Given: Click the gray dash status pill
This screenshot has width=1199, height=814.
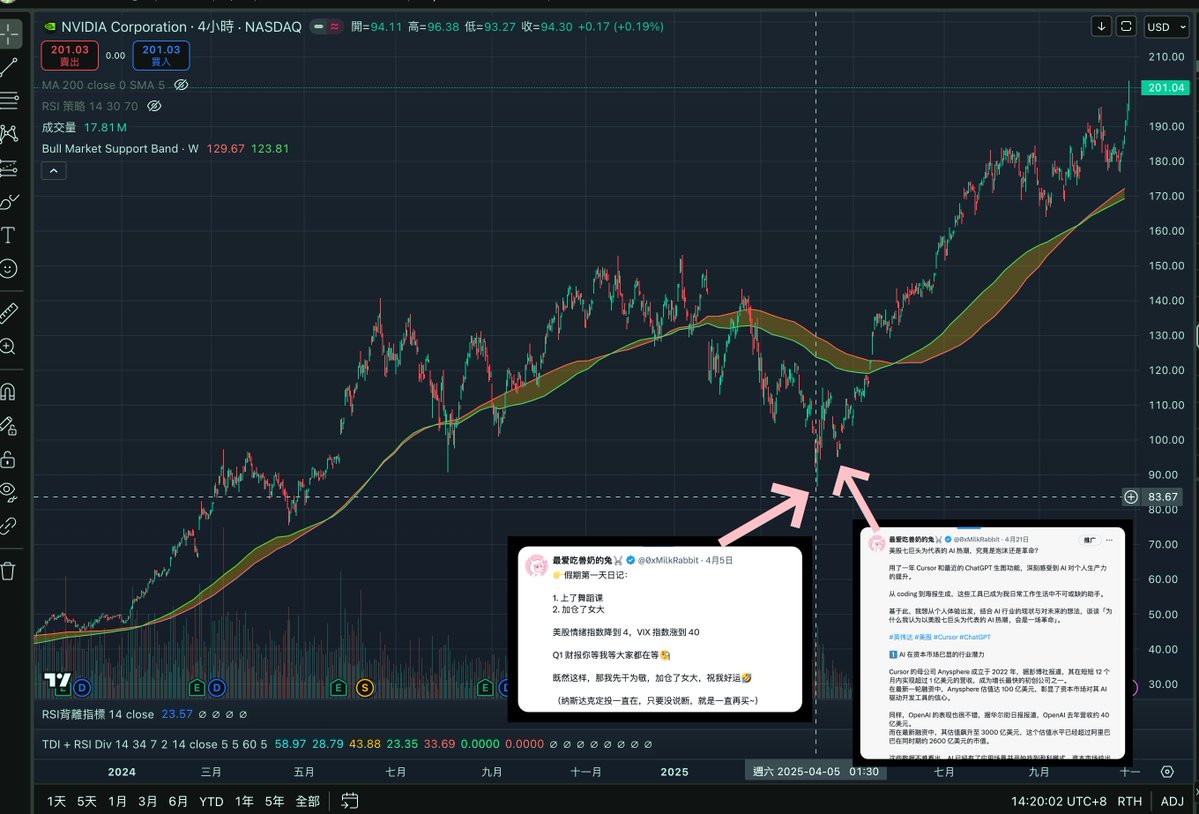Looking at the screenshot, I should pos(318,27).
